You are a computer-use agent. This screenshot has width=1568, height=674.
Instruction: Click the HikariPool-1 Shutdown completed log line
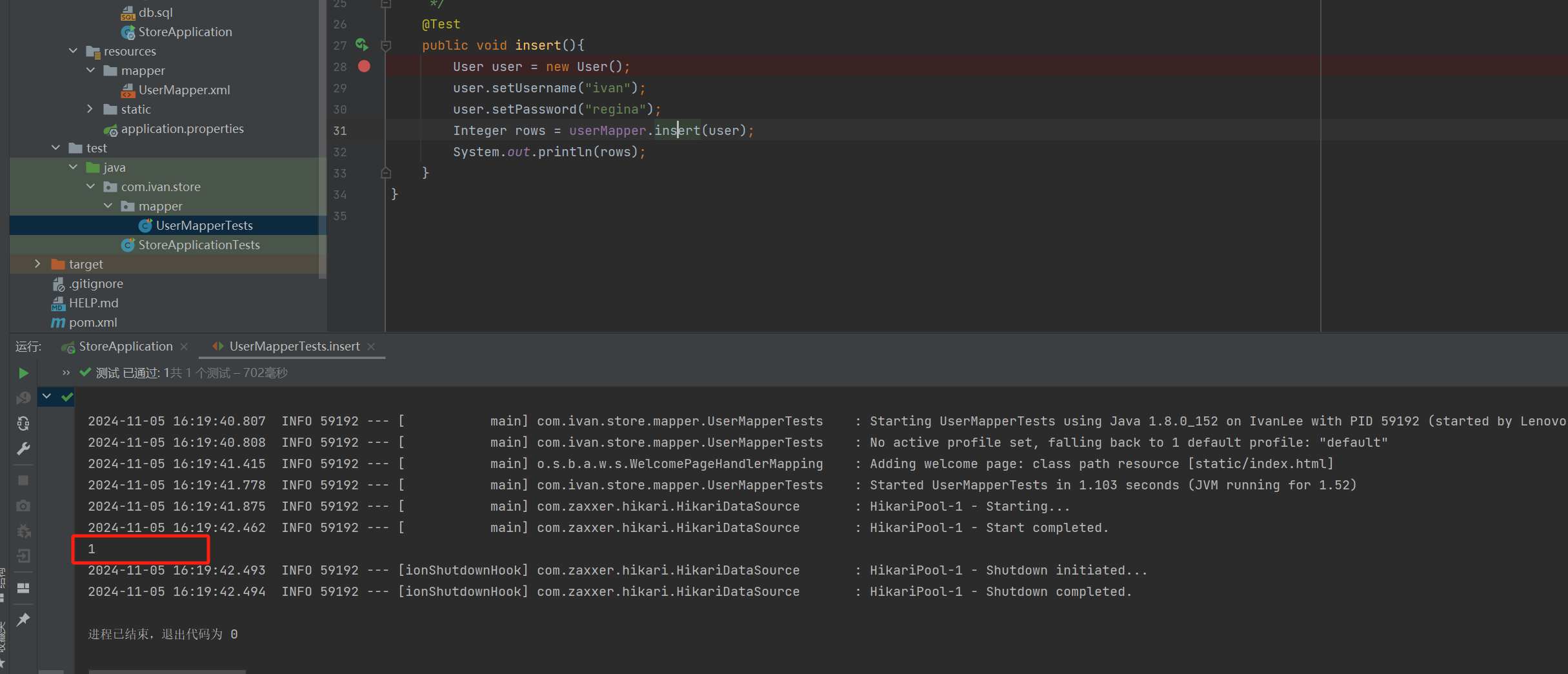pos(610,591)
